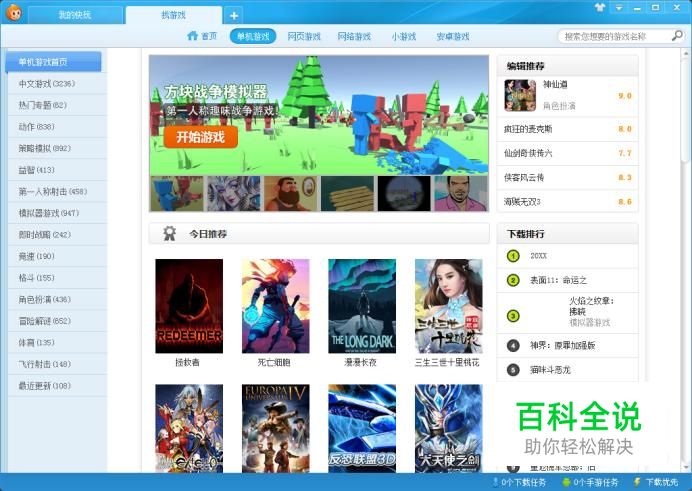Click the orange 开始游戏 button
This screenshot has height=491, width=692.
click(x=201, y=137)
